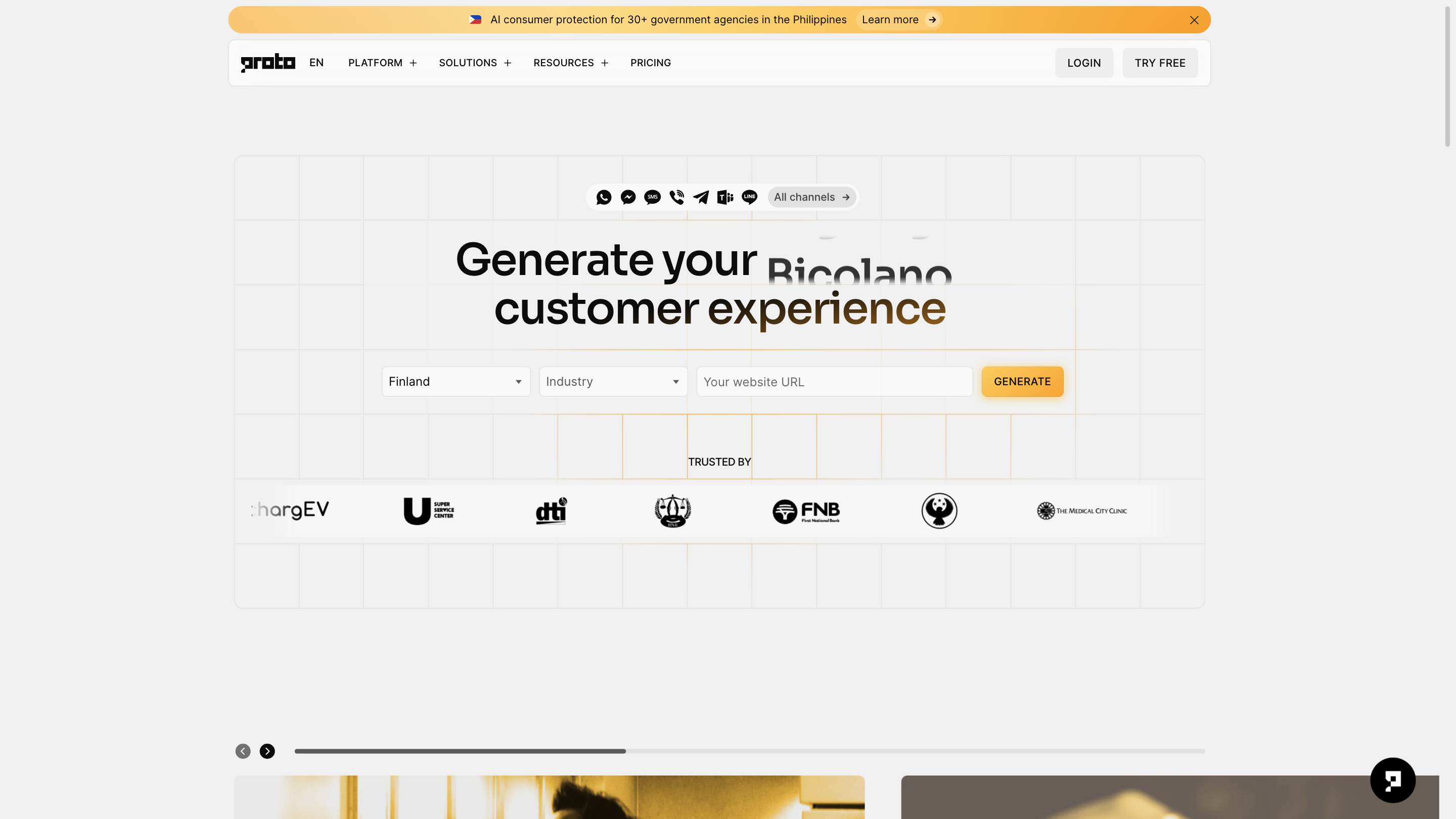Expand the Resources menu
The height and width of the screenshot is (819, 1456).
[x=571, y=63]
